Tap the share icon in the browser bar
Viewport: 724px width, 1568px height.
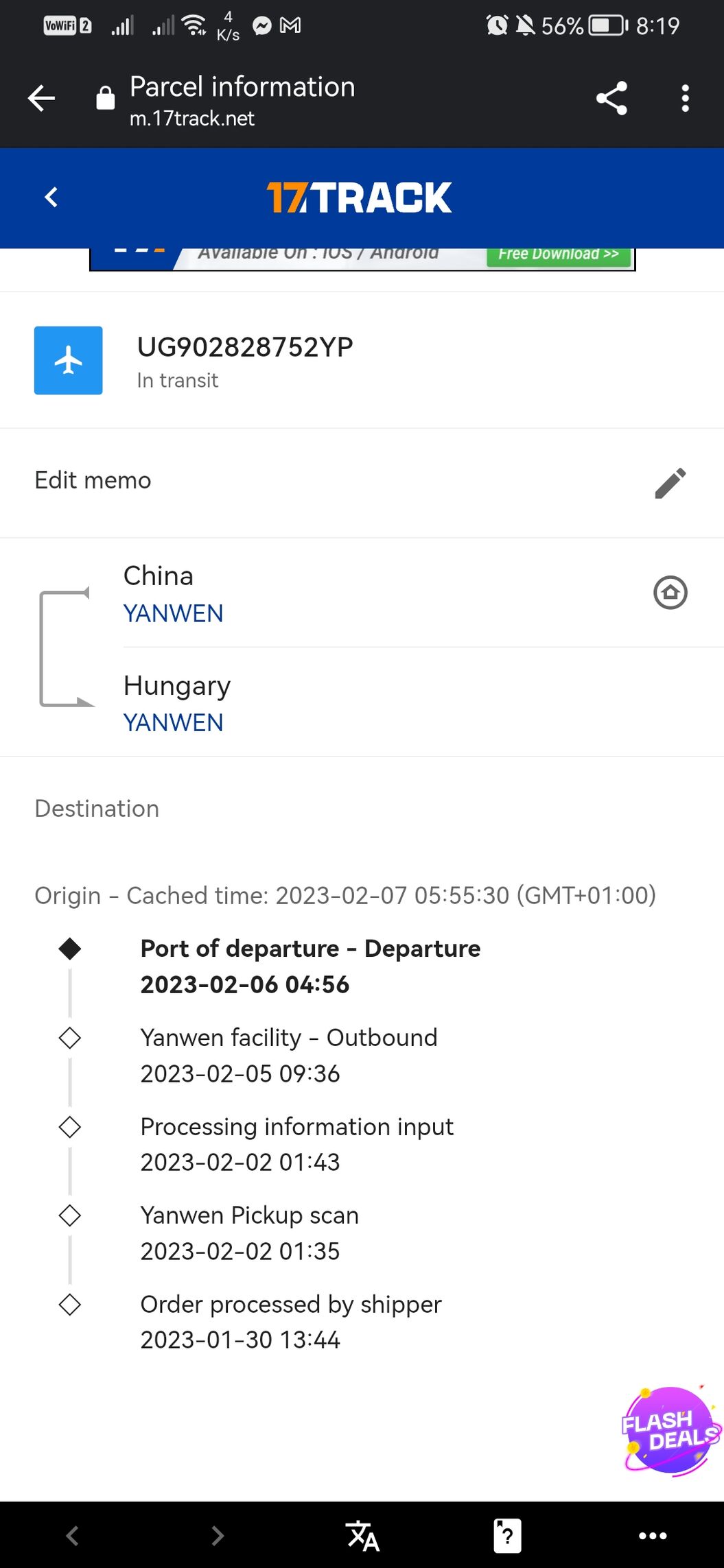pos(611,98)
